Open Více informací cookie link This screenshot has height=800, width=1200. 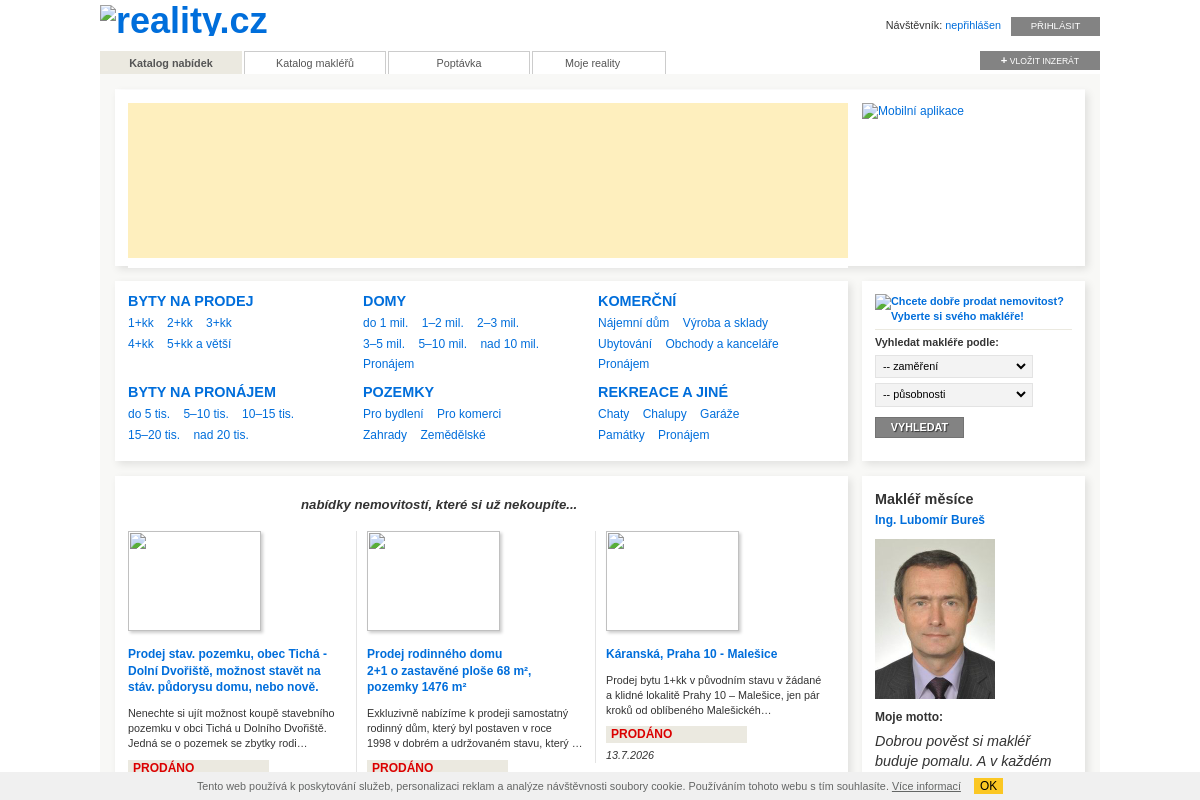(926, 786)
